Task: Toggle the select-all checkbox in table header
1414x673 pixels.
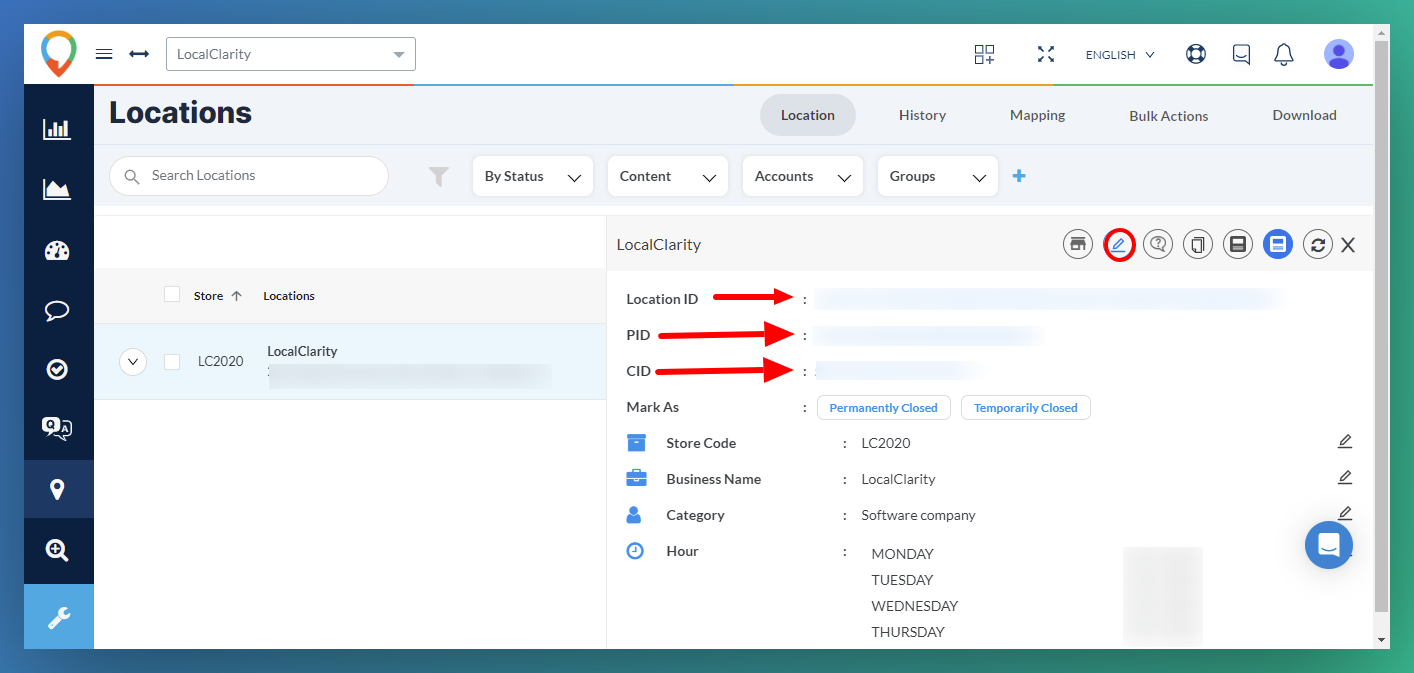Action: pyautogui.click(x=172, y=295)
